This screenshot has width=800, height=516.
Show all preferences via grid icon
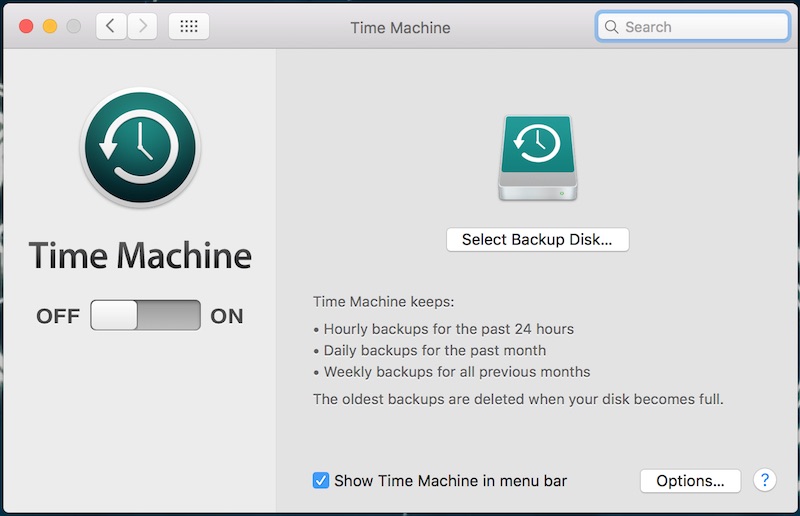coord(189,26)
